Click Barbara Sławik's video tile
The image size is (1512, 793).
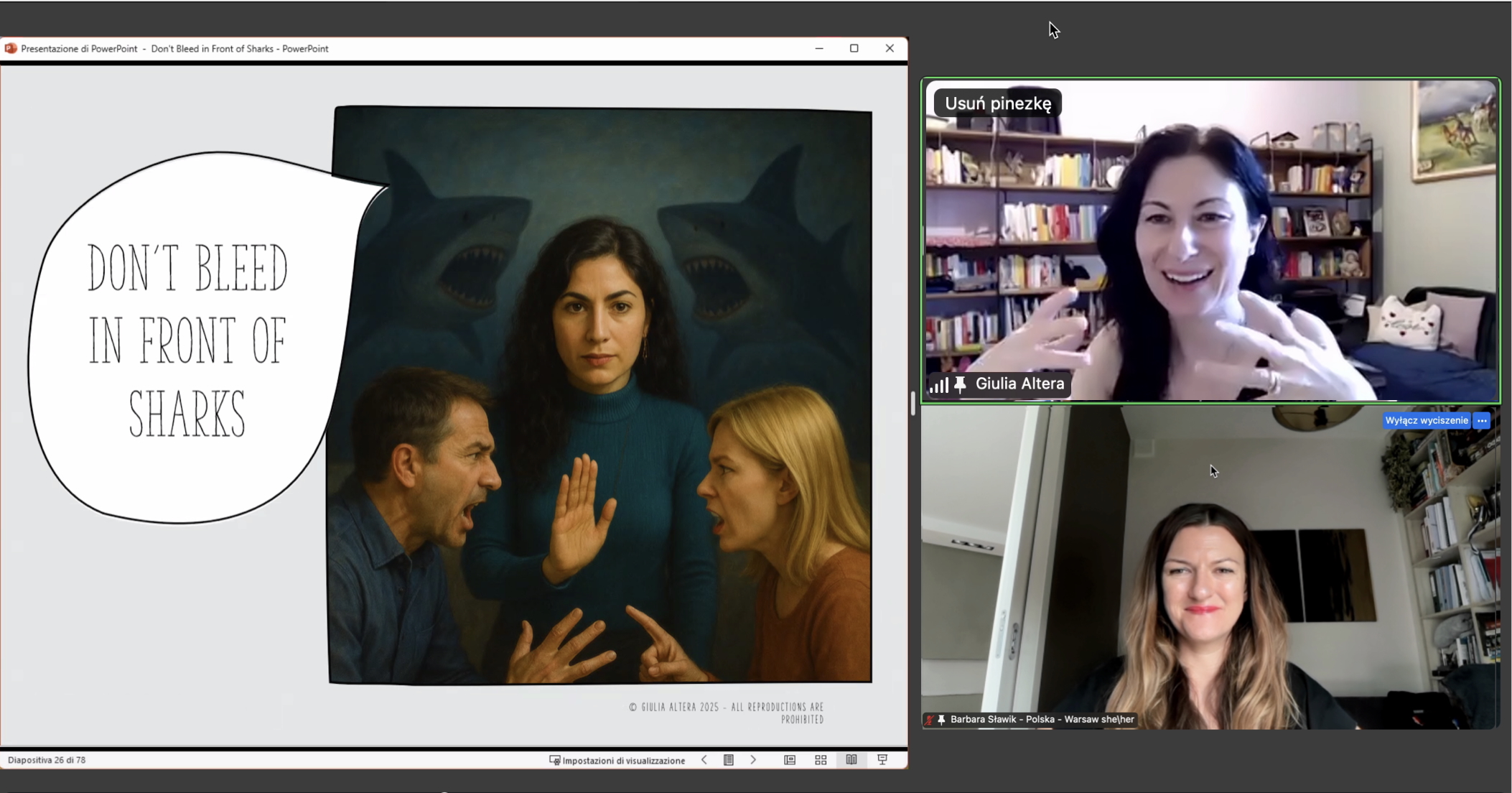click(x=1211, y=567)
